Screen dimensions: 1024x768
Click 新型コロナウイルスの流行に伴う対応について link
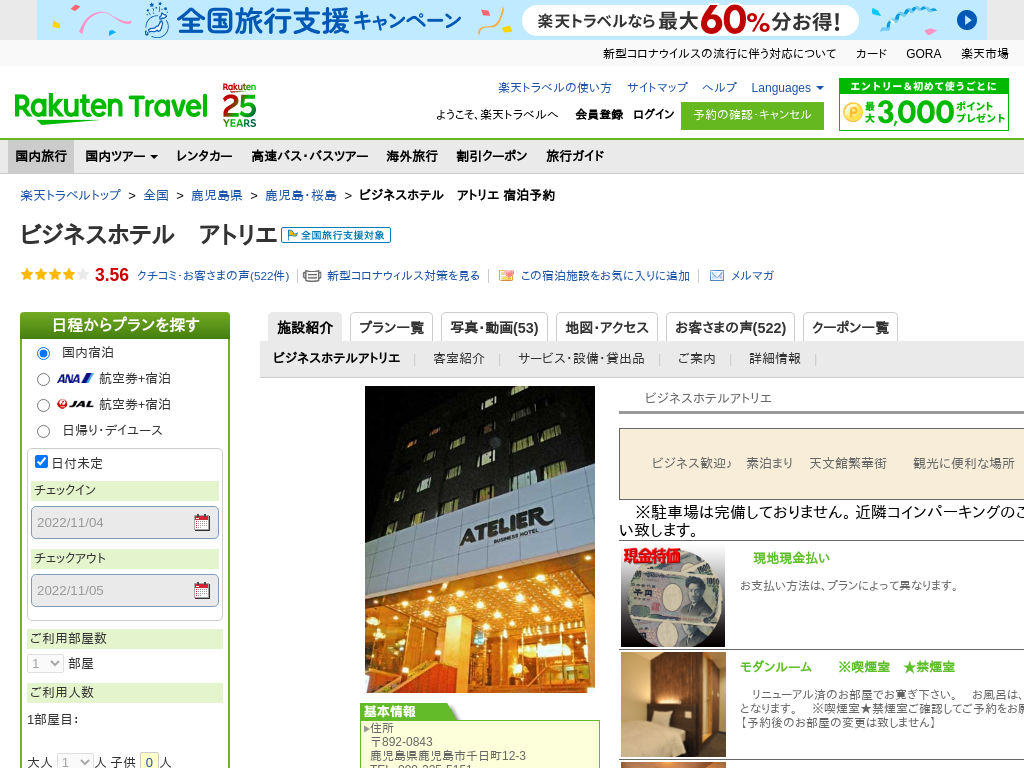(719, 54)
